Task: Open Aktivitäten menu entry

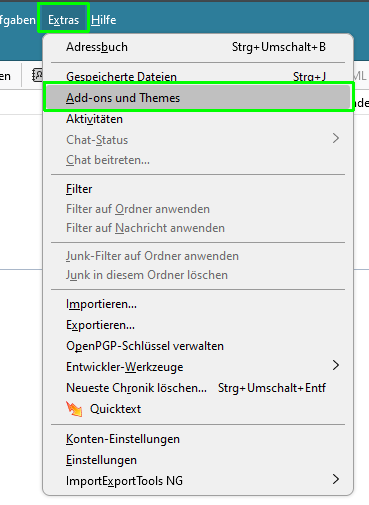Action: (x=198, y=119)
